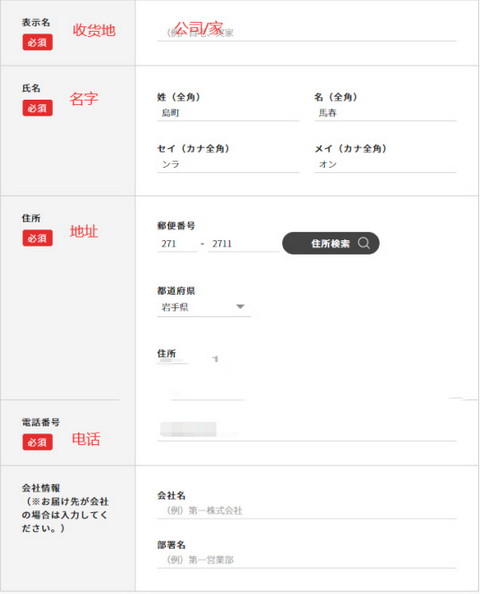Click the 表示名 display name input field

(306, 33)
